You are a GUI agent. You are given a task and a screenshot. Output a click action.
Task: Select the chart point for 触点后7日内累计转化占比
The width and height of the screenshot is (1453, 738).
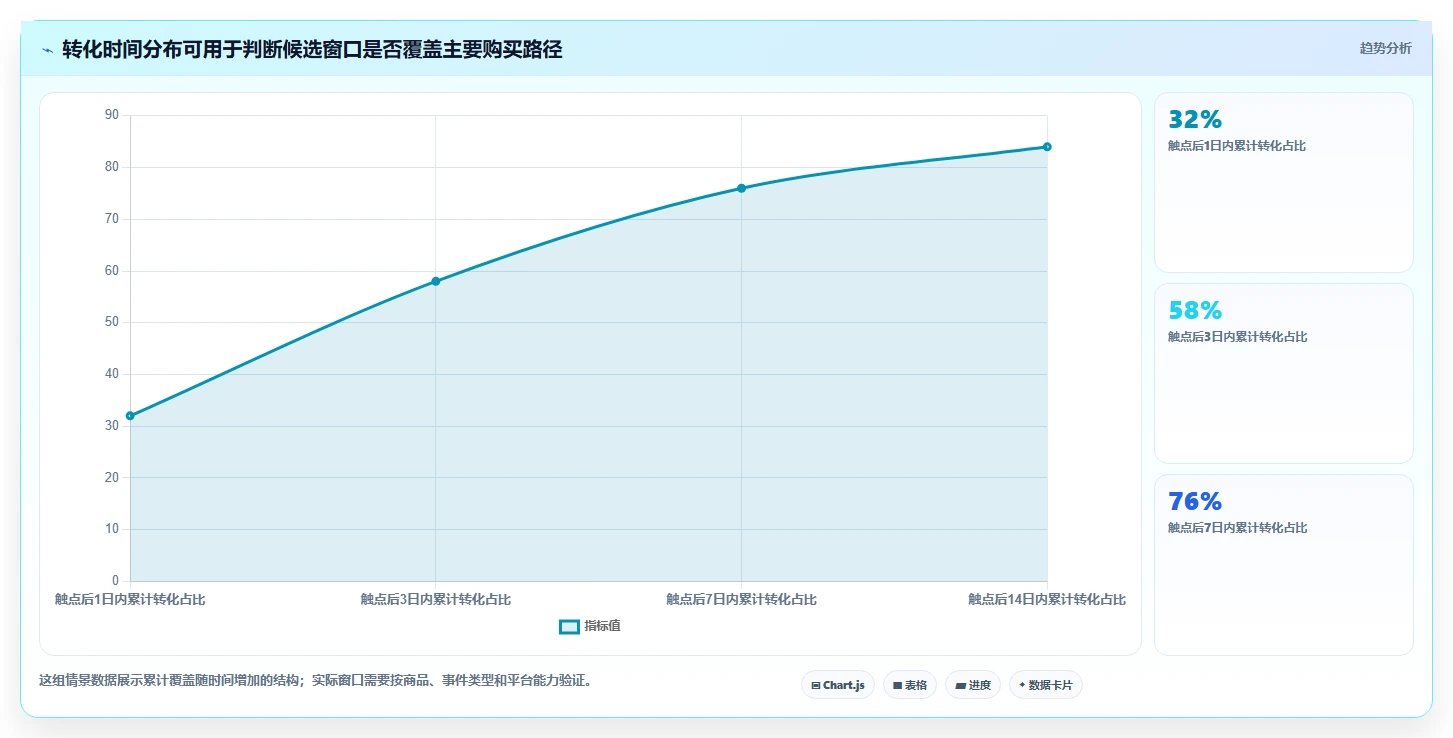tap(741, 188)
